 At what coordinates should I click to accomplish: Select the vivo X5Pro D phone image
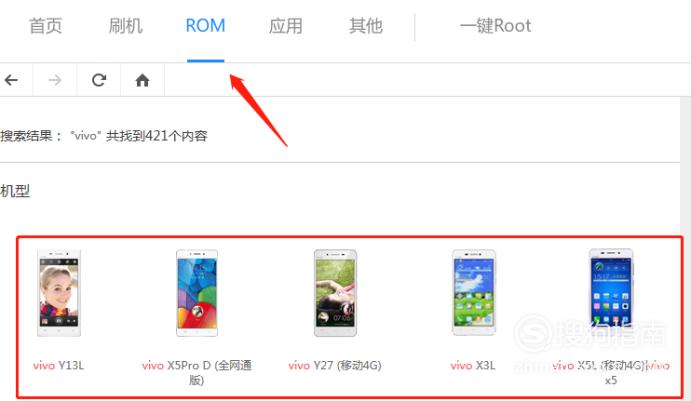(x=197, y=293)
